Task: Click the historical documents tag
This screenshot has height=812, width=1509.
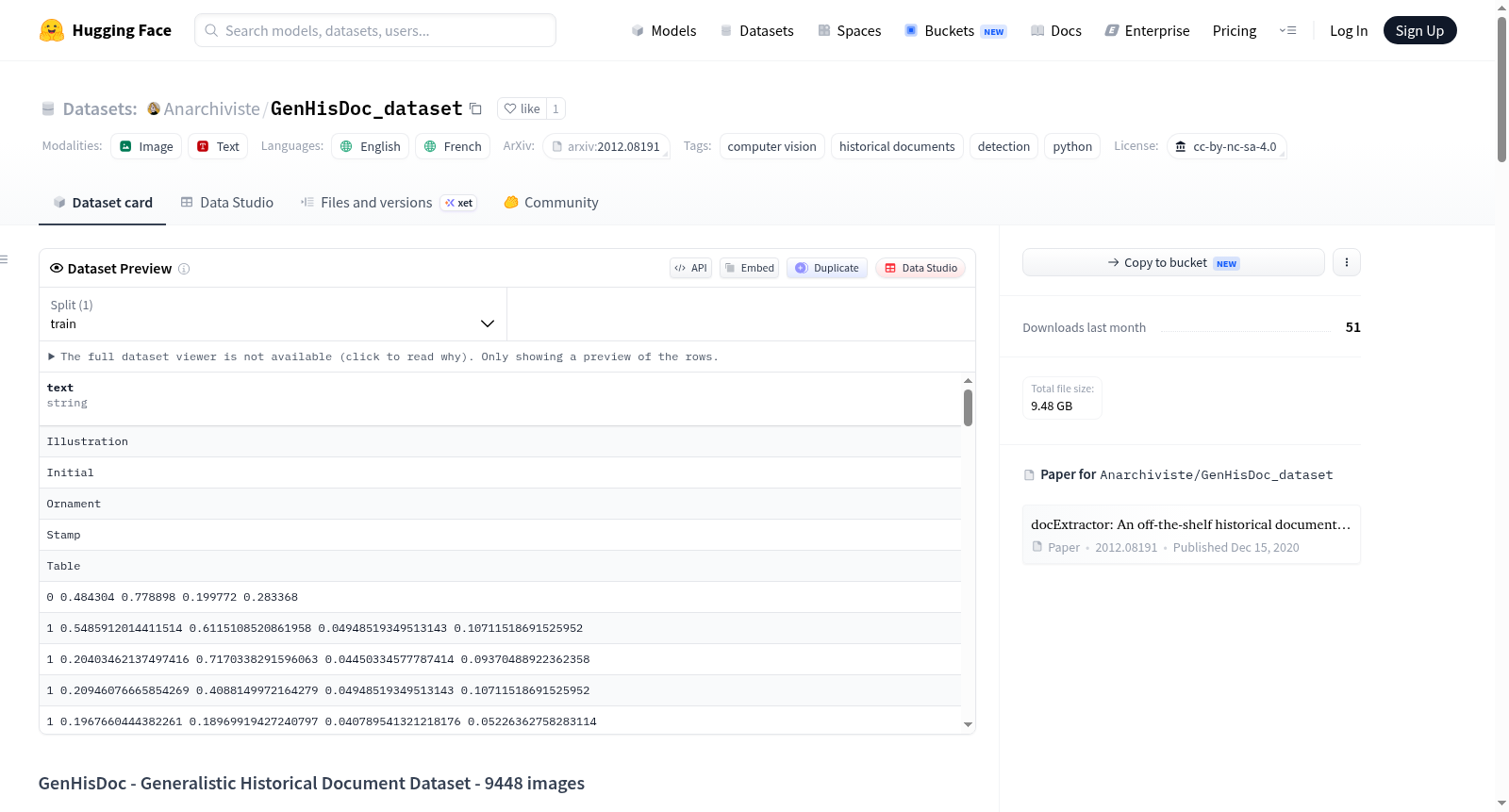Action: [x=897, y=146]
